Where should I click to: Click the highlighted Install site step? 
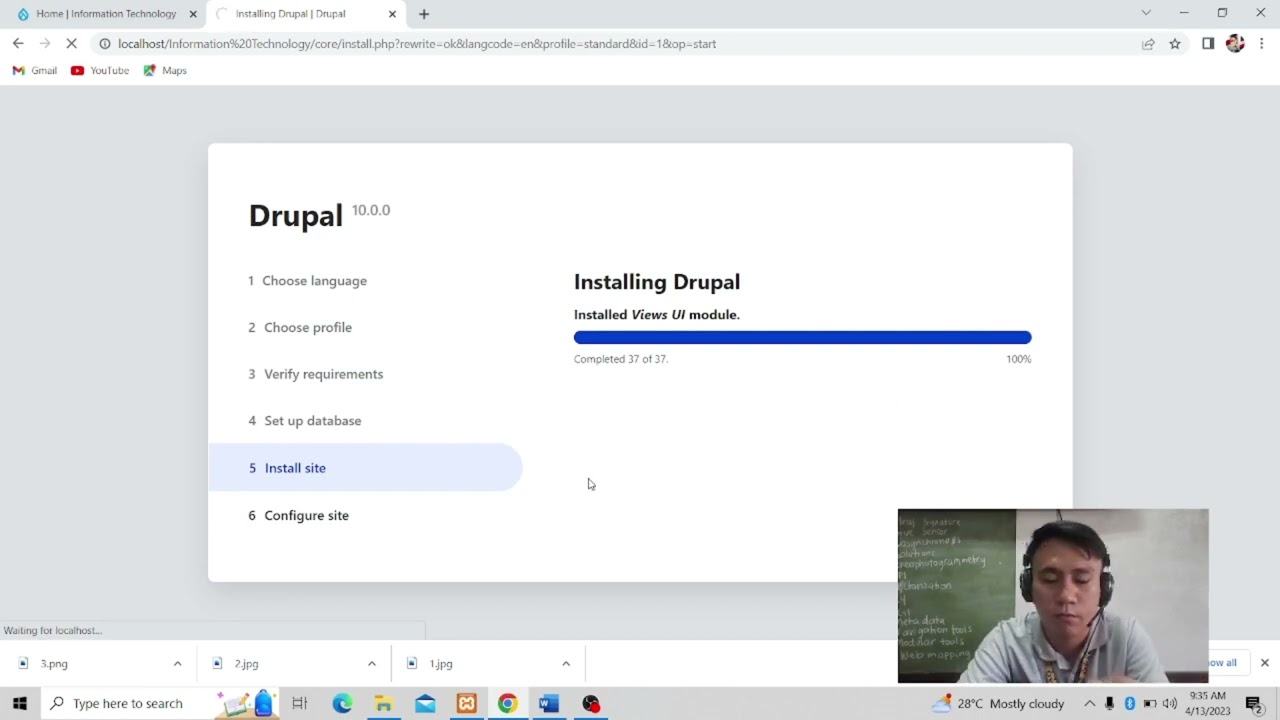point(365,468)
